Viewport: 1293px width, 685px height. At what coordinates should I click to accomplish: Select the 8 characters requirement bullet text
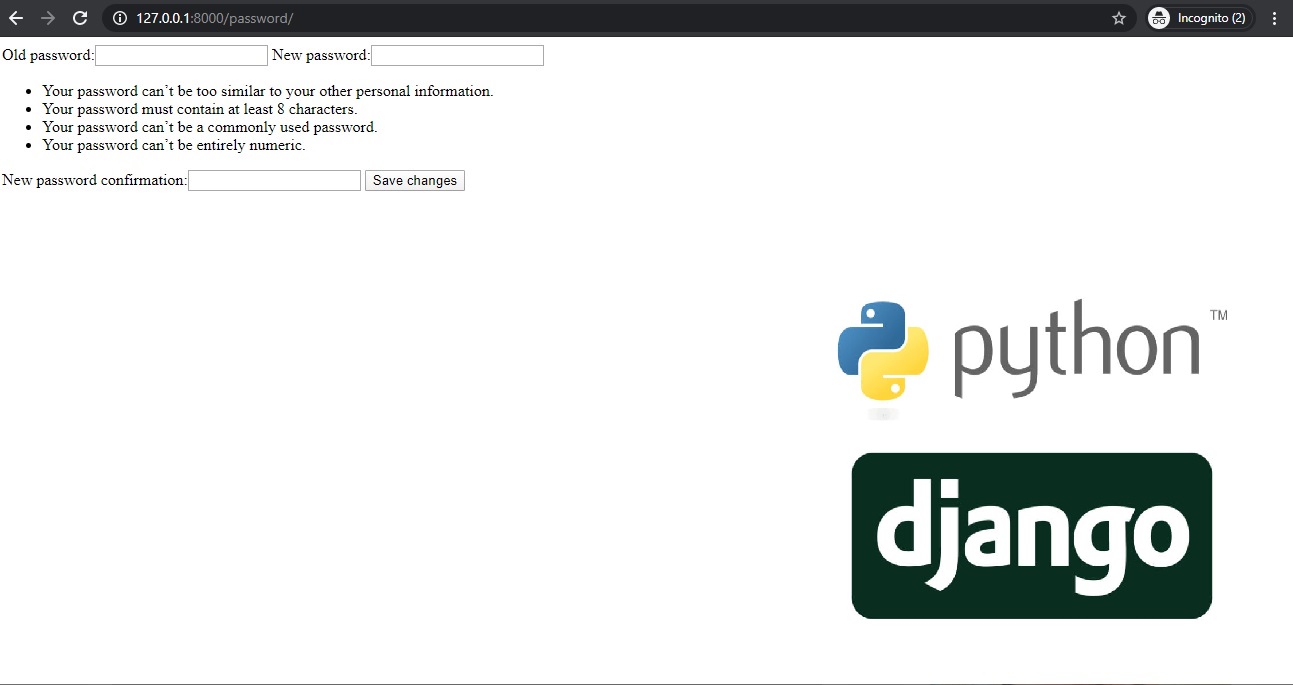[x=199, y=109]
